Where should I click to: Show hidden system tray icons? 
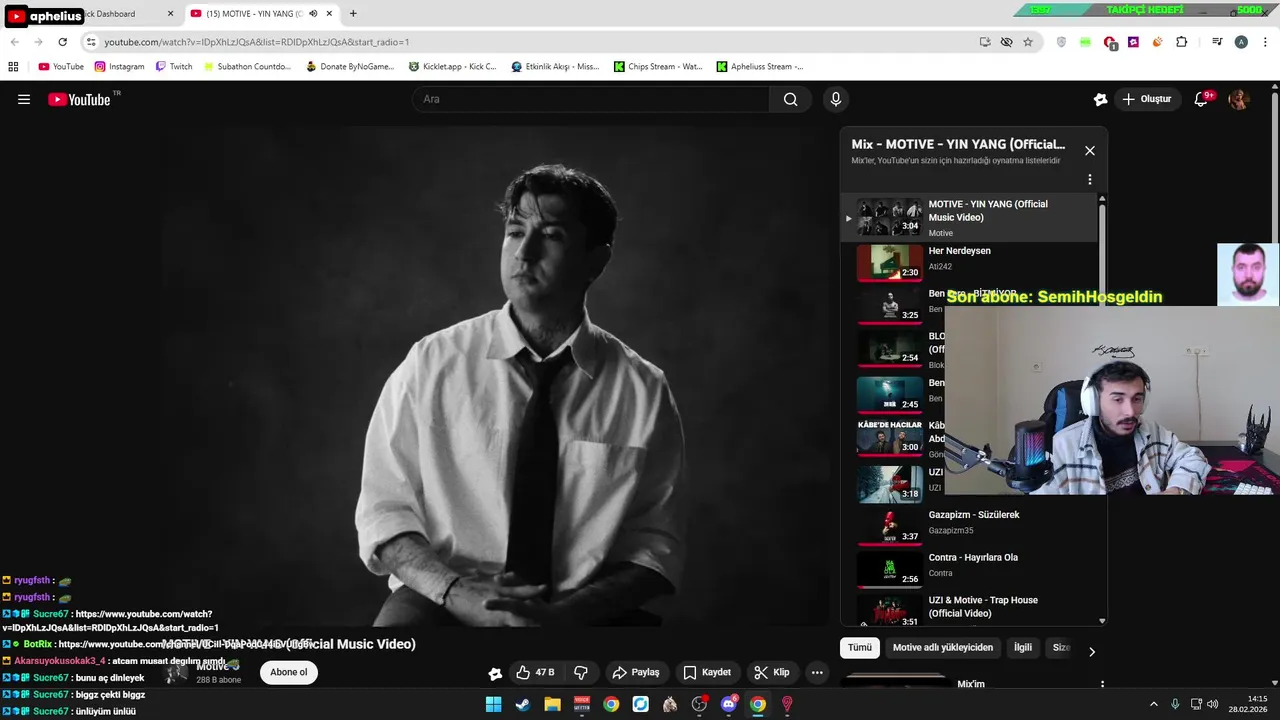(x=1153, y=704)
